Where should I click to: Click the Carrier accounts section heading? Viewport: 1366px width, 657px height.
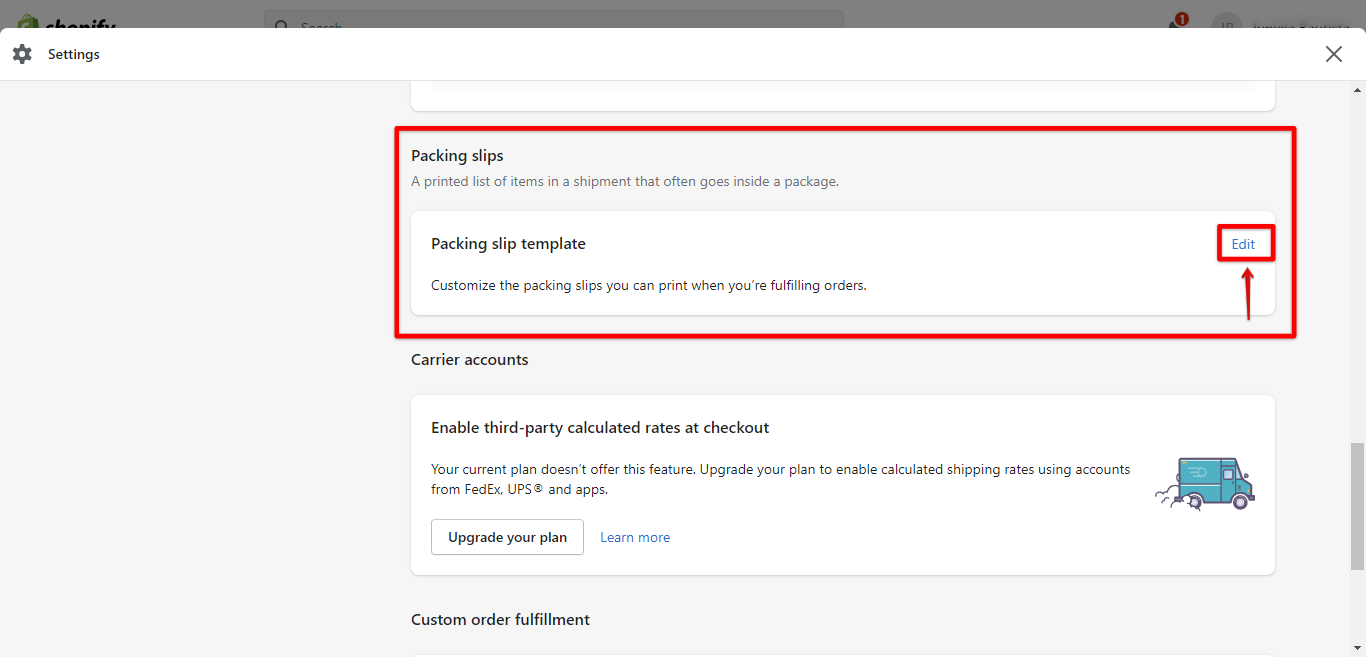click(469, 359)
